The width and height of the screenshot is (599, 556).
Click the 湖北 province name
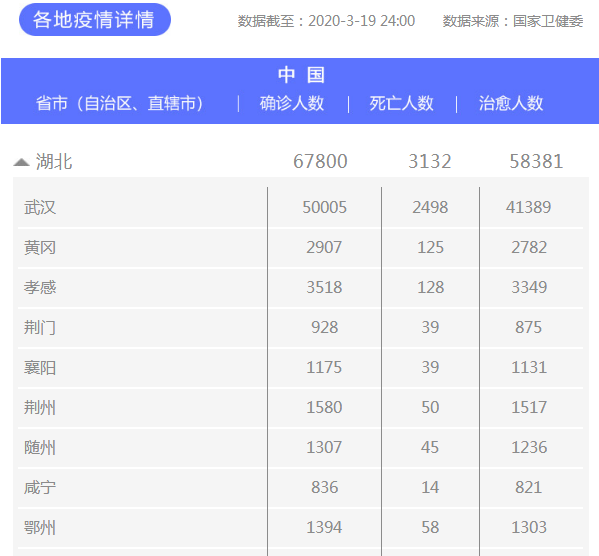54,162
